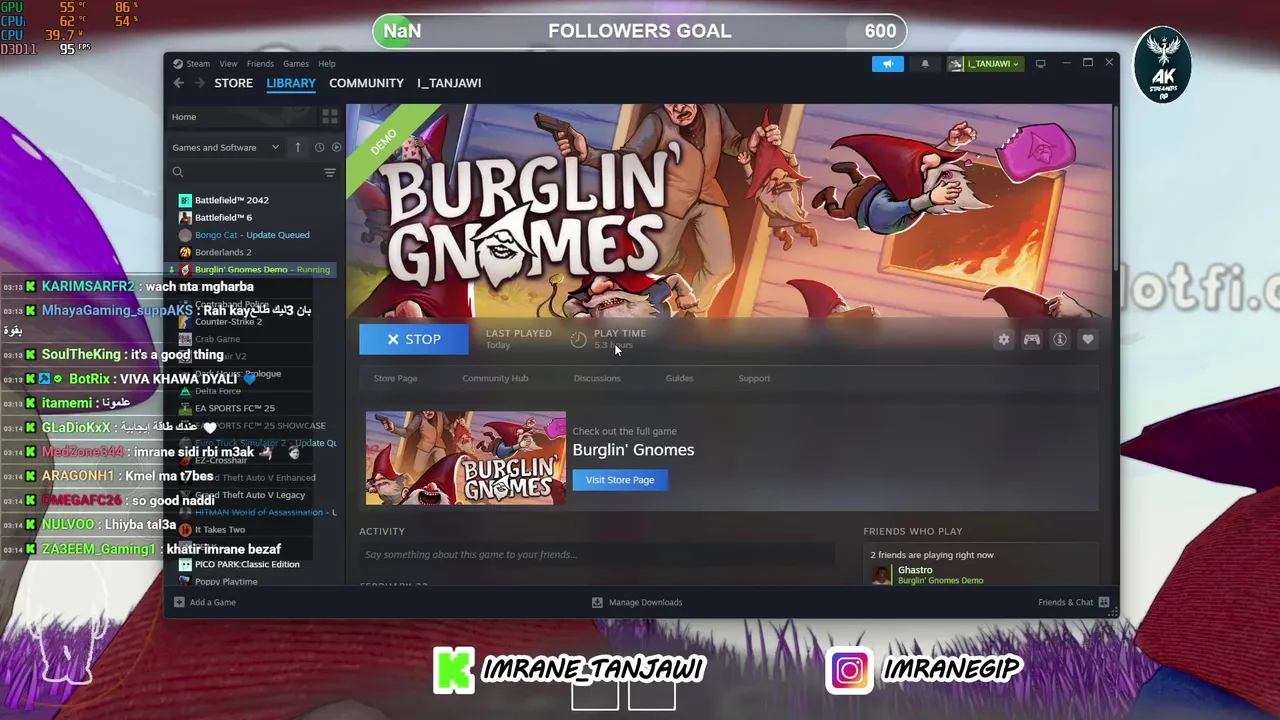Switch to collections grid view icon
This screenshot has height=720, width=1280.
(329, 117)
